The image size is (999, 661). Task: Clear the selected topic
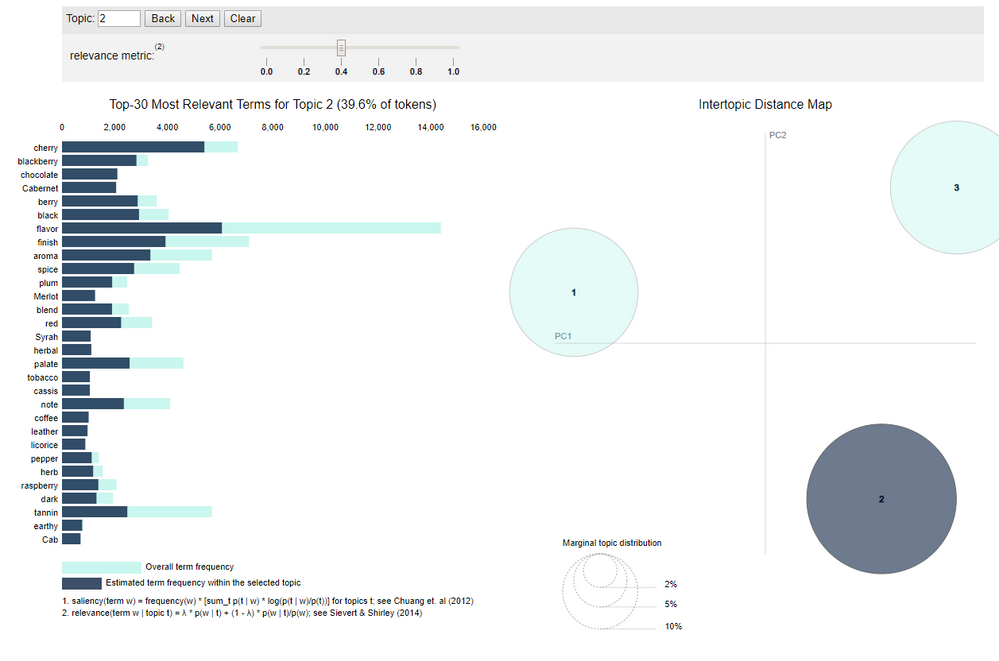click(x=242, y=18)
